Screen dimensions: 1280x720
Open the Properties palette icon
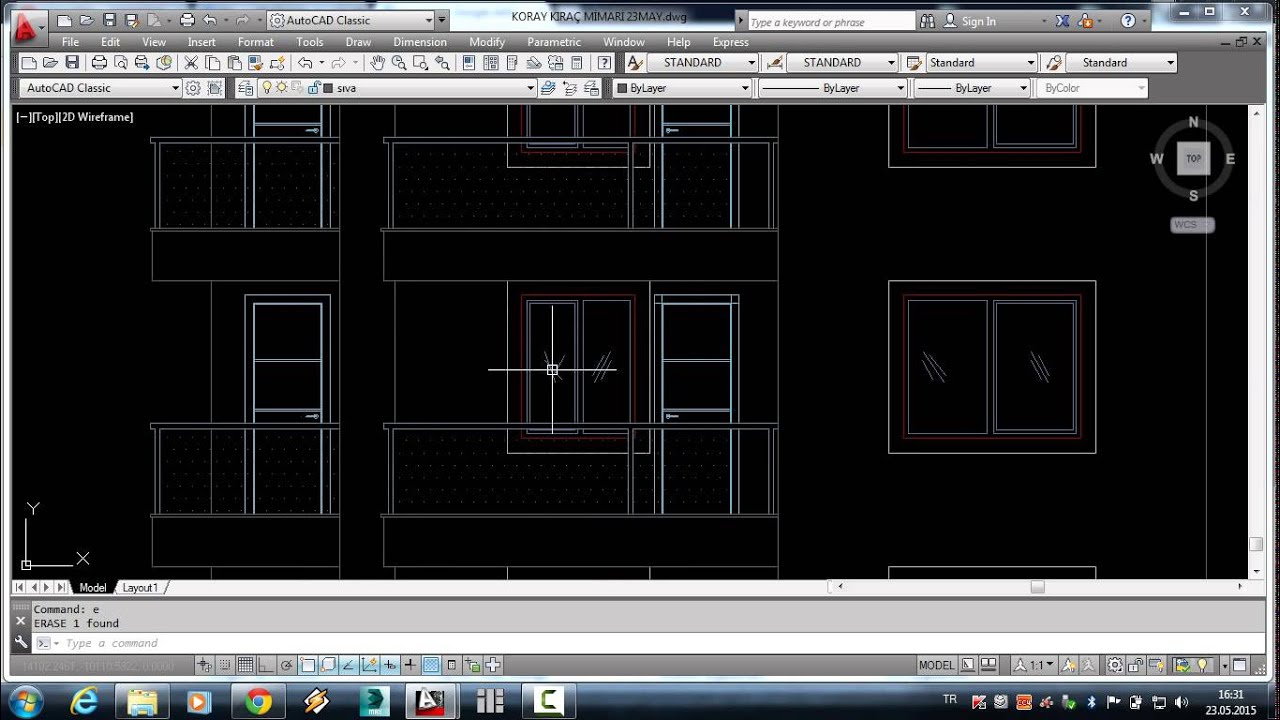click(468, 62)
